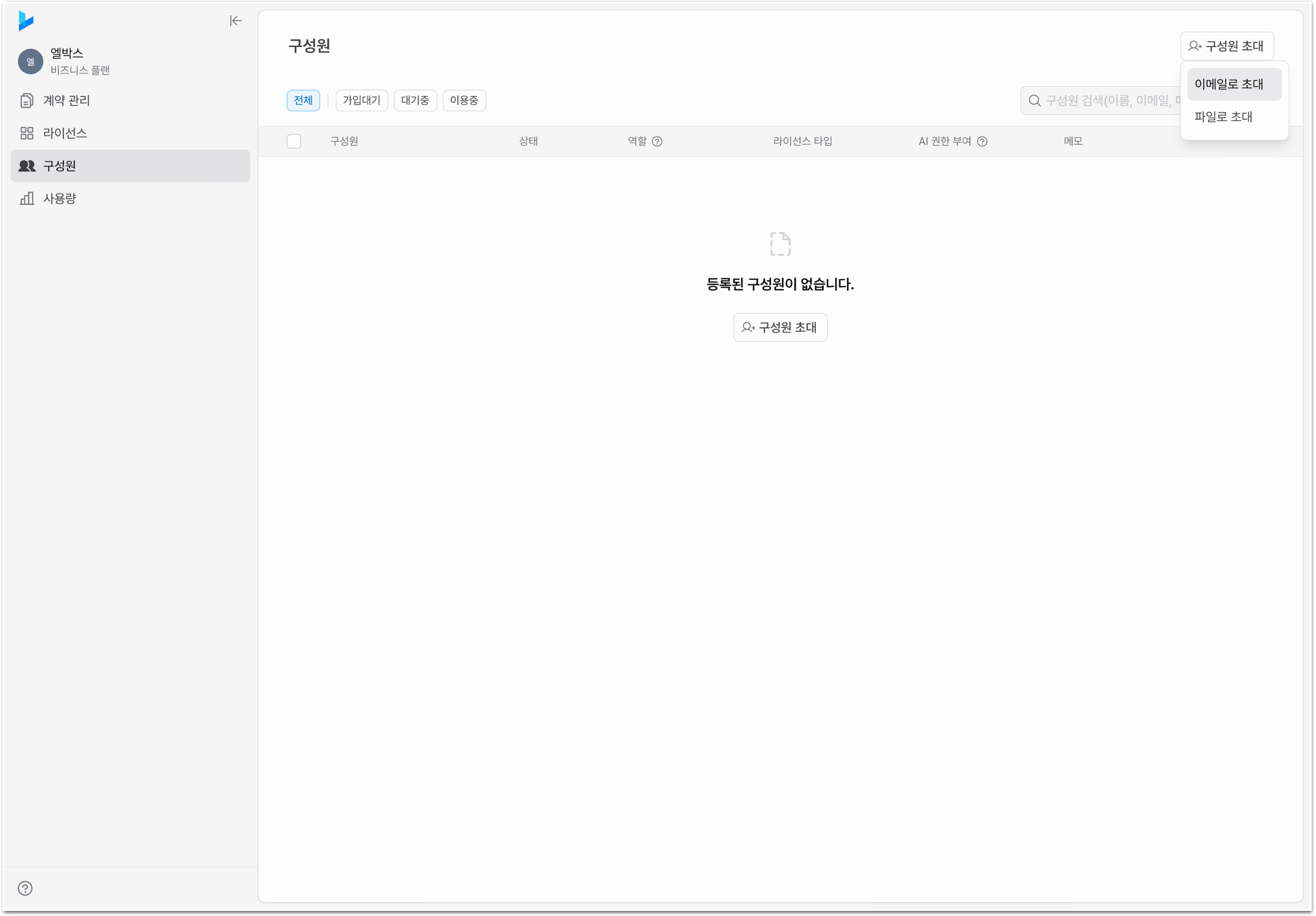Click the blue app logo

(26, 21)
